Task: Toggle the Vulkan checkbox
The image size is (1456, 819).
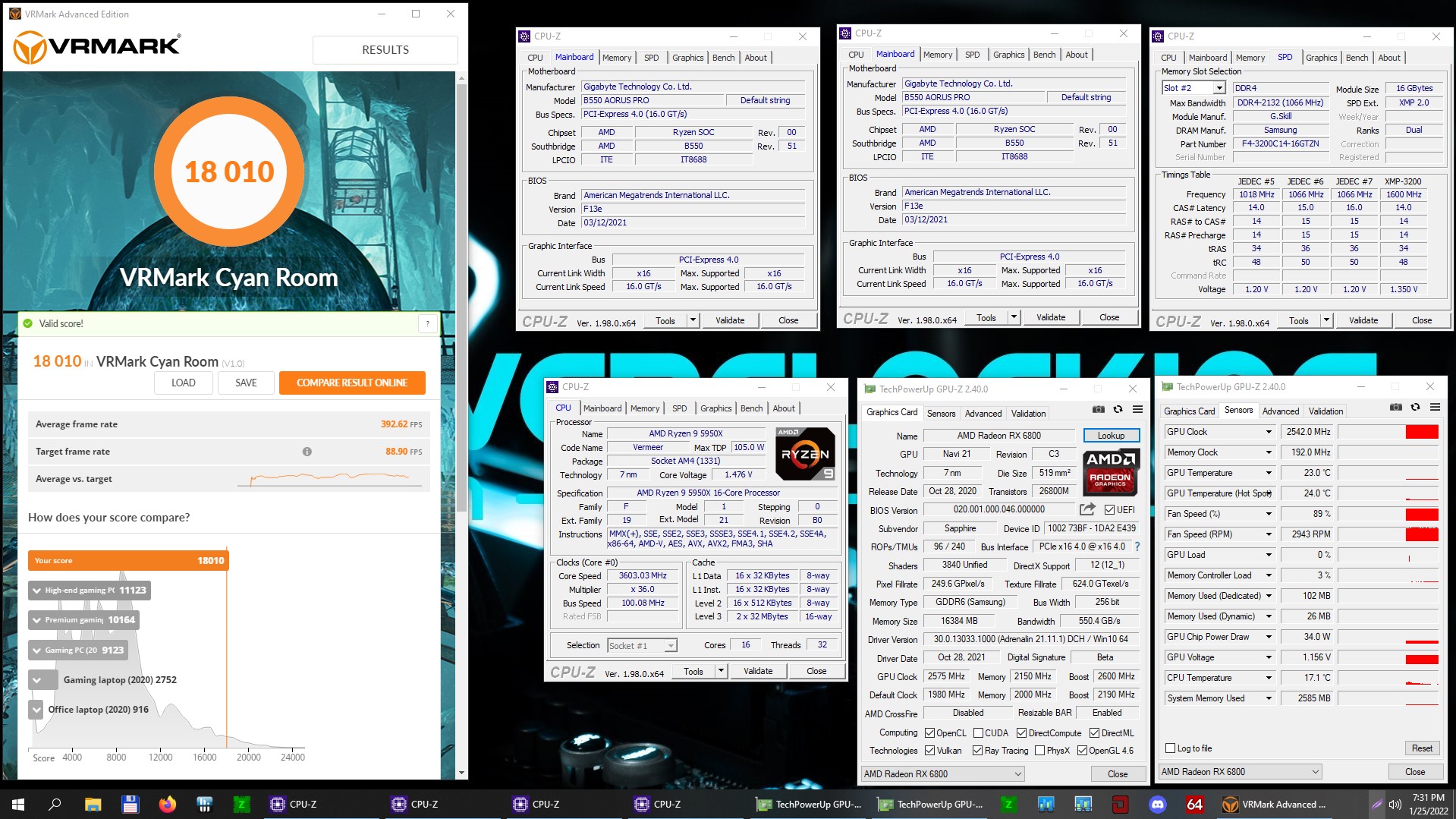Action: (x=929, y=750)
